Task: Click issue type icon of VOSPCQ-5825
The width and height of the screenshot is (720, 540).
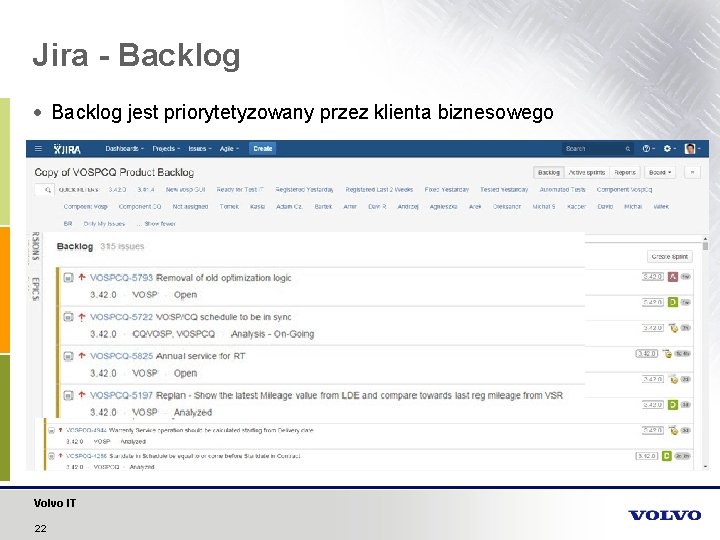Action: click(x=68, y=356)
